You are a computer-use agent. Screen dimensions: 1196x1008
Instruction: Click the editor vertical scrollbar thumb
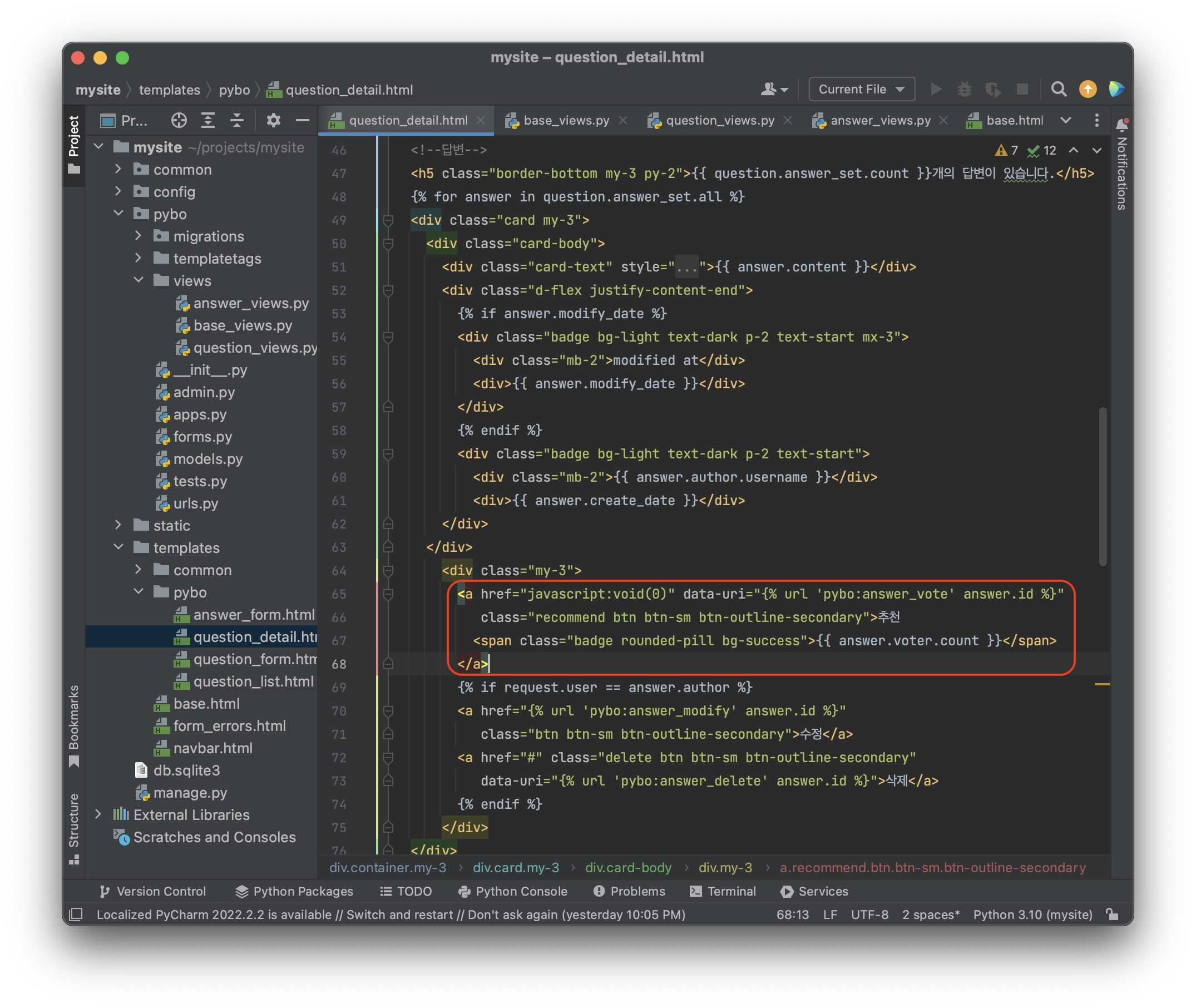pos(1103,486)
